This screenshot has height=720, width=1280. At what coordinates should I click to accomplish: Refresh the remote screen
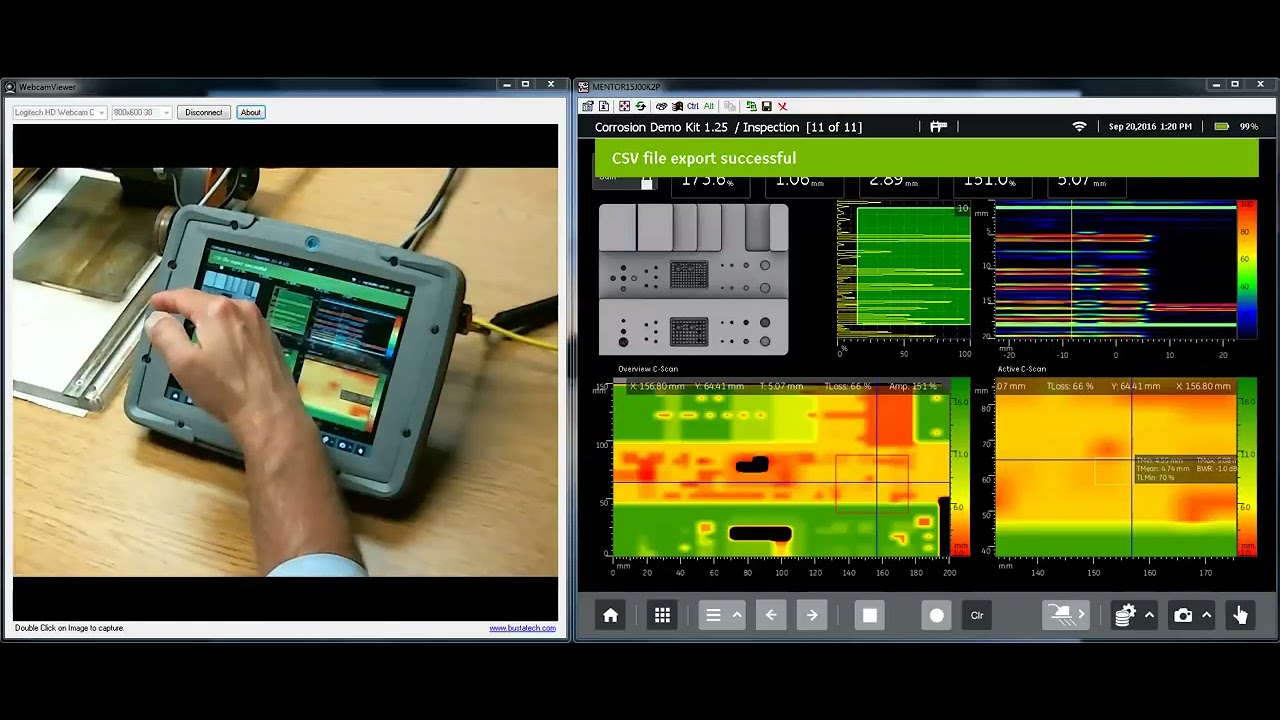641,106
